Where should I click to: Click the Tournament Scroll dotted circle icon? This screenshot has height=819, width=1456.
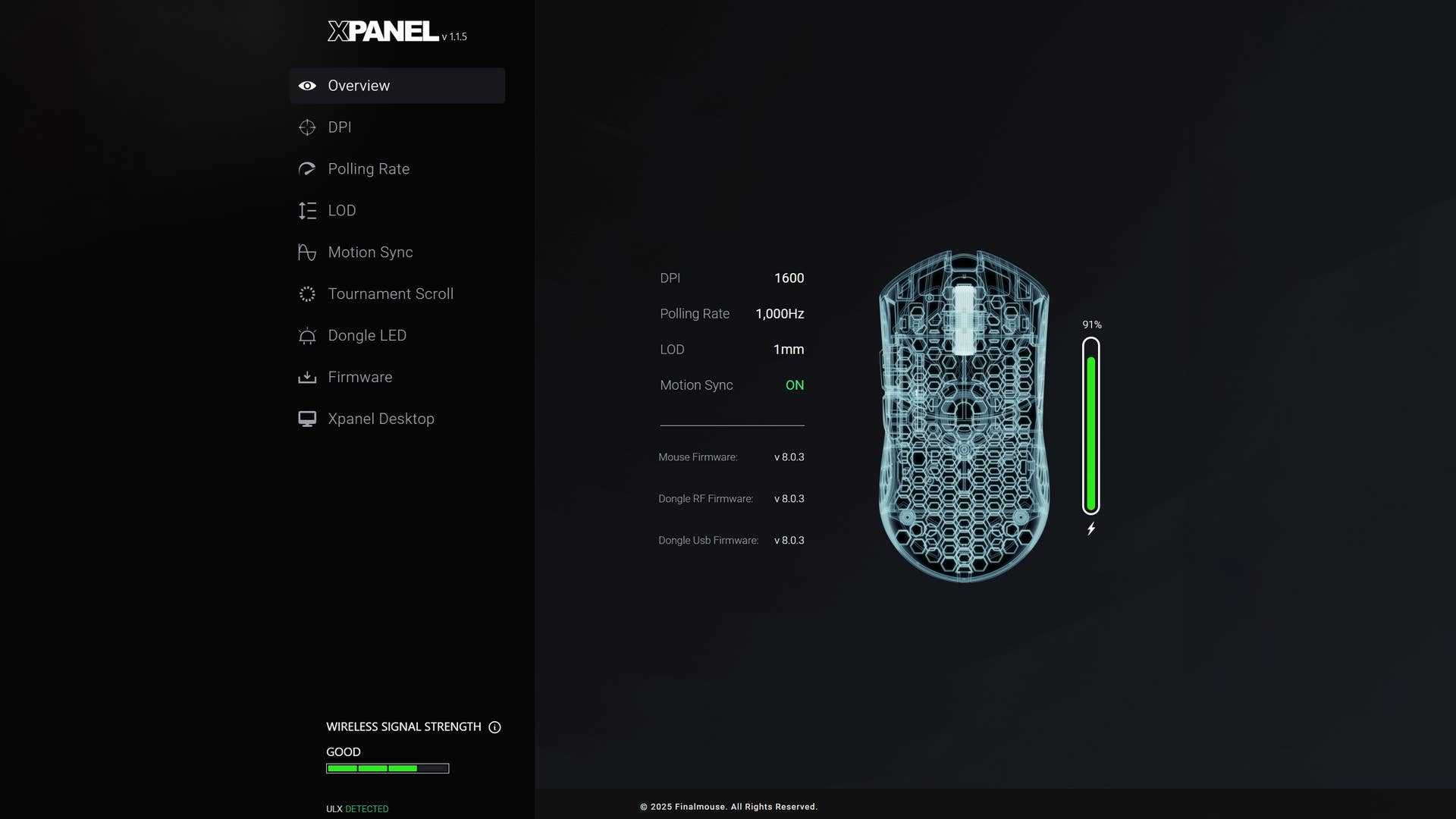(307, 294)
